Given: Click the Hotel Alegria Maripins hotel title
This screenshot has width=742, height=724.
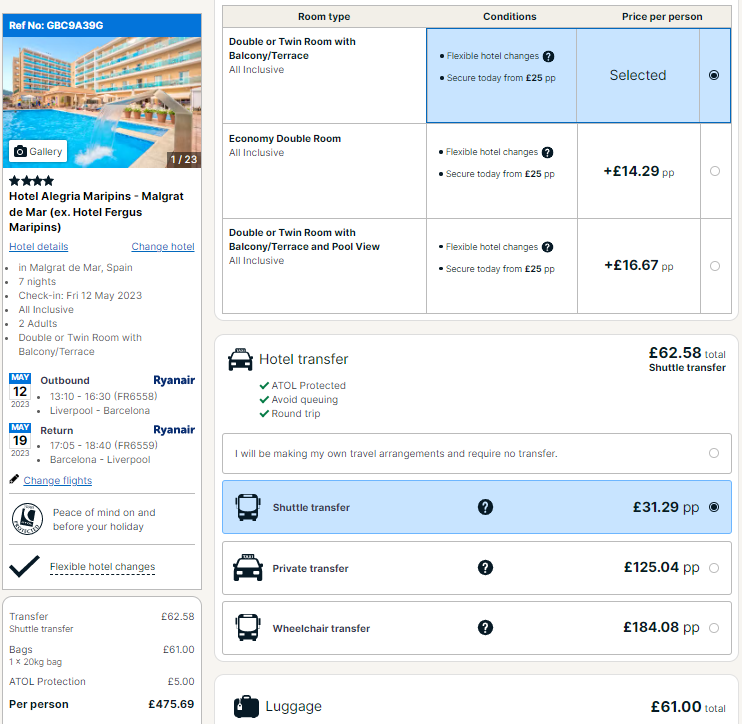Looking at the screenshot, I should 96,212.
